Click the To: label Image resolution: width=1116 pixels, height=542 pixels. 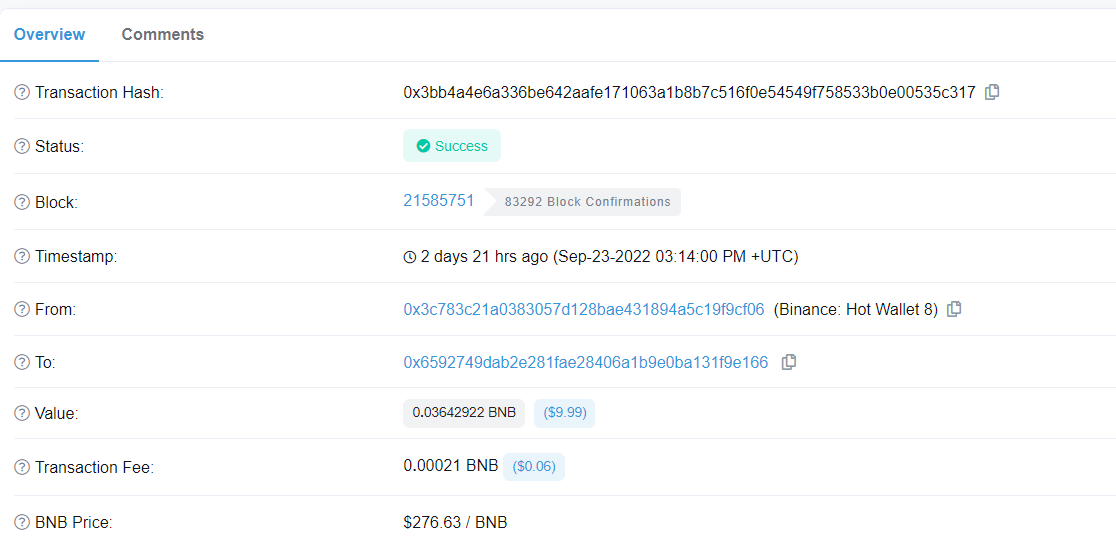(46, 363)
